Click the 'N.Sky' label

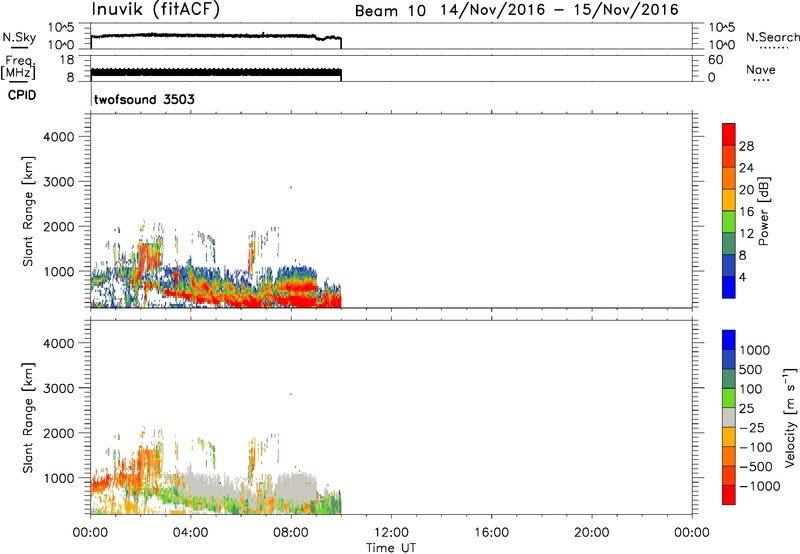click(19, 37)
